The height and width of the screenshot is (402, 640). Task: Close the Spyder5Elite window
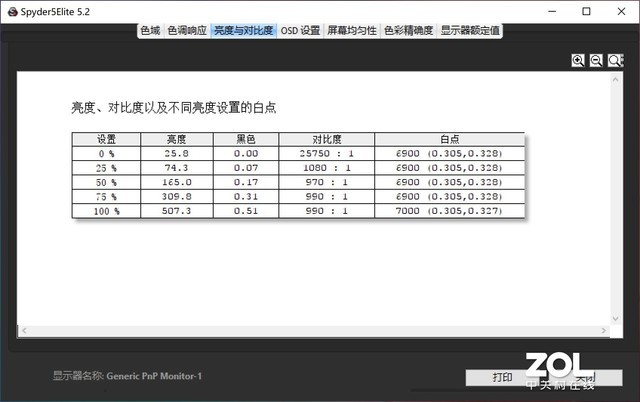(621, 11)
